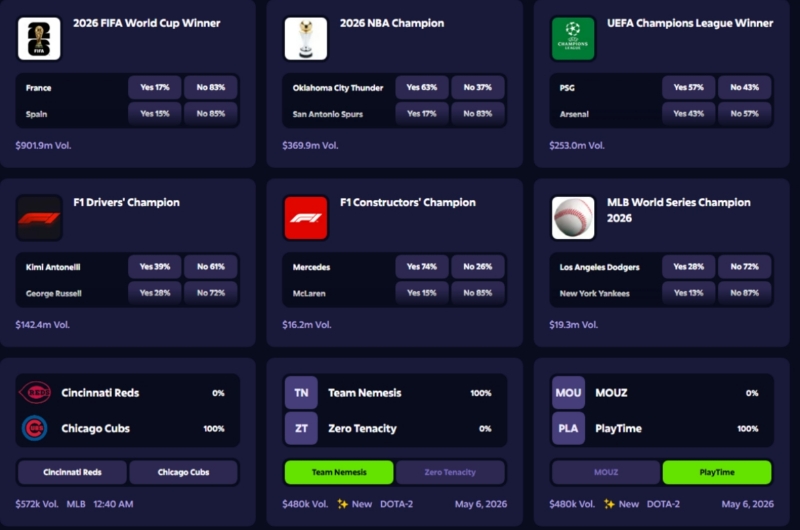Buy Yes 17% on France
The height and width of the screenshot is (530, 800).
tap(155, 87)
